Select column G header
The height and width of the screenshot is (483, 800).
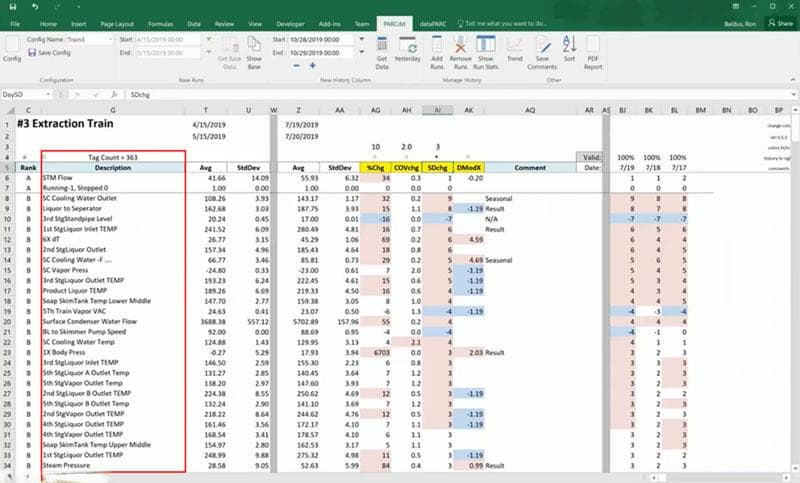[x=113, y=110]
